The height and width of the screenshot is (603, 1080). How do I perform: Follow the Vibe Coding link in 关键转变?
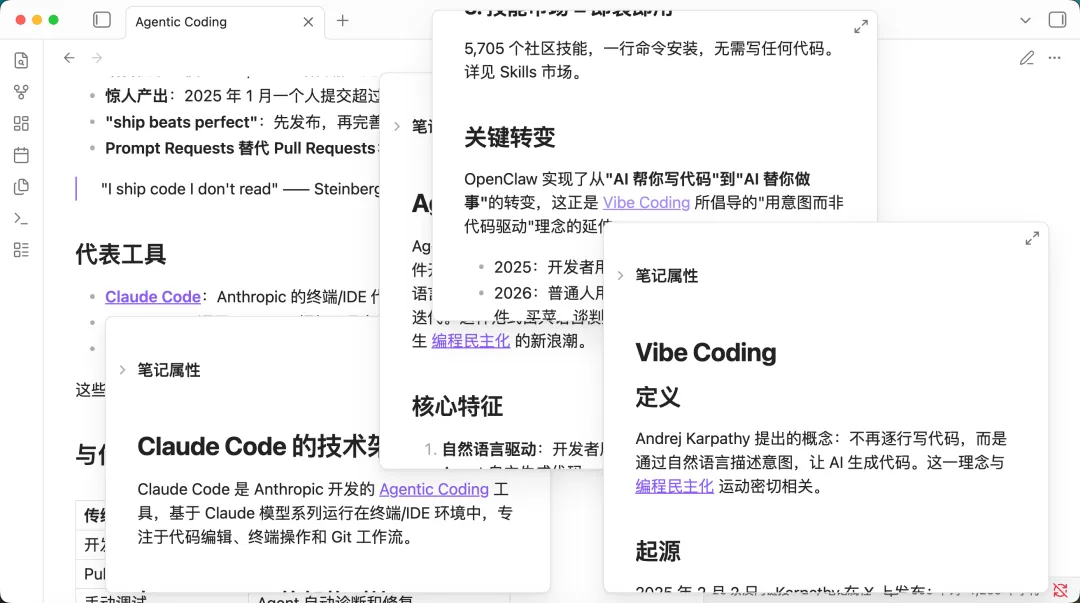tap(646, 203)
